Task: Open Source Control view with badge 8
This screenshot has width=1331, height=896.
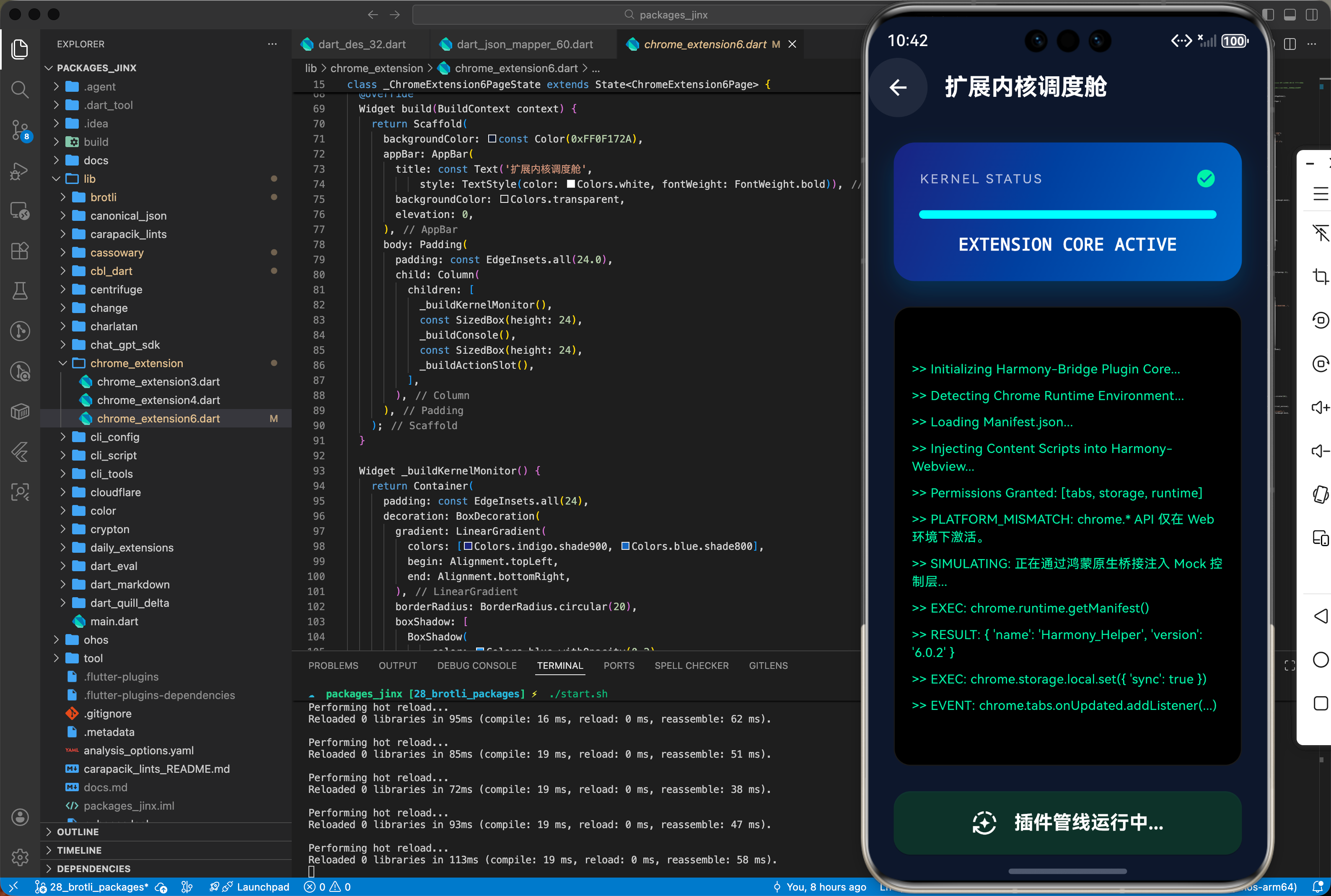Action: coord(20,130)
